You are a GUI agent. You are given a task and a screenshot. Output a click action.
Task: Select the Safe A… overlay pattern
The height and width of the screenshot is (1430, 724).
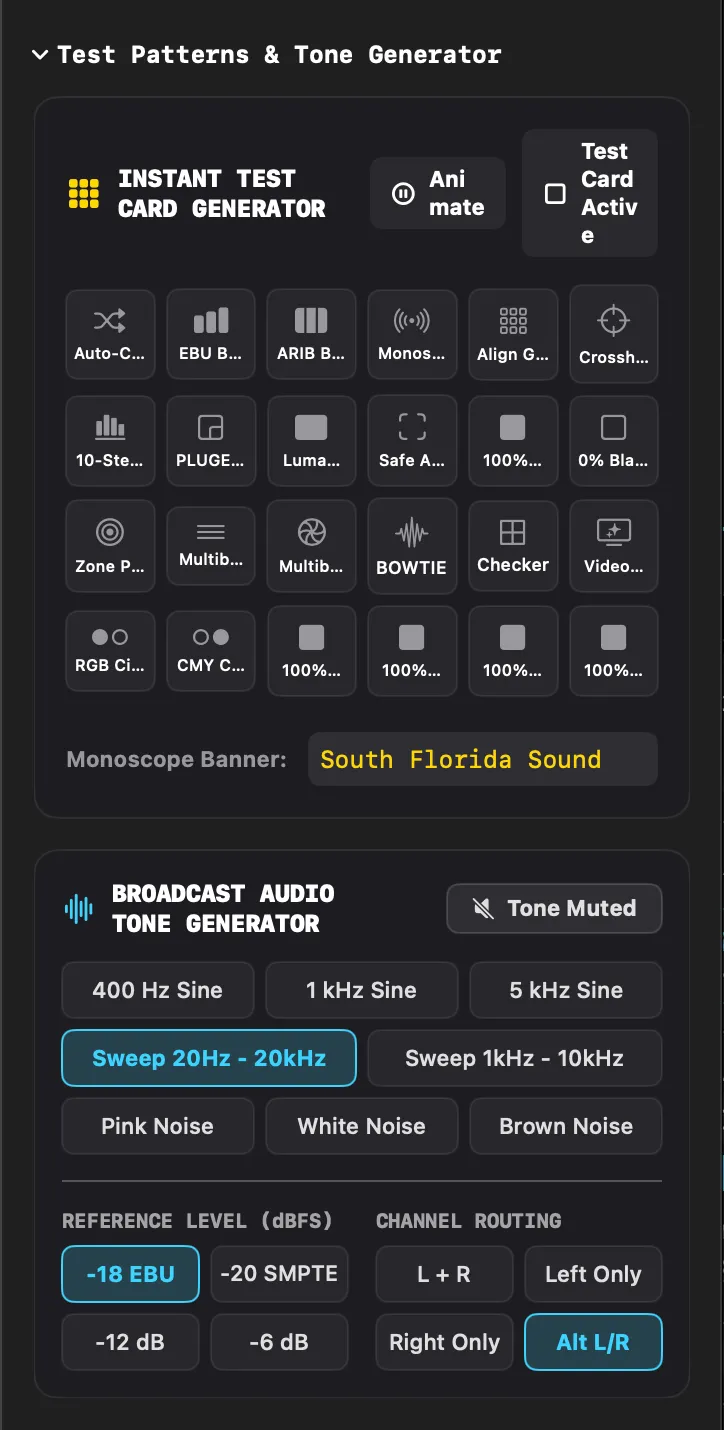412,441
